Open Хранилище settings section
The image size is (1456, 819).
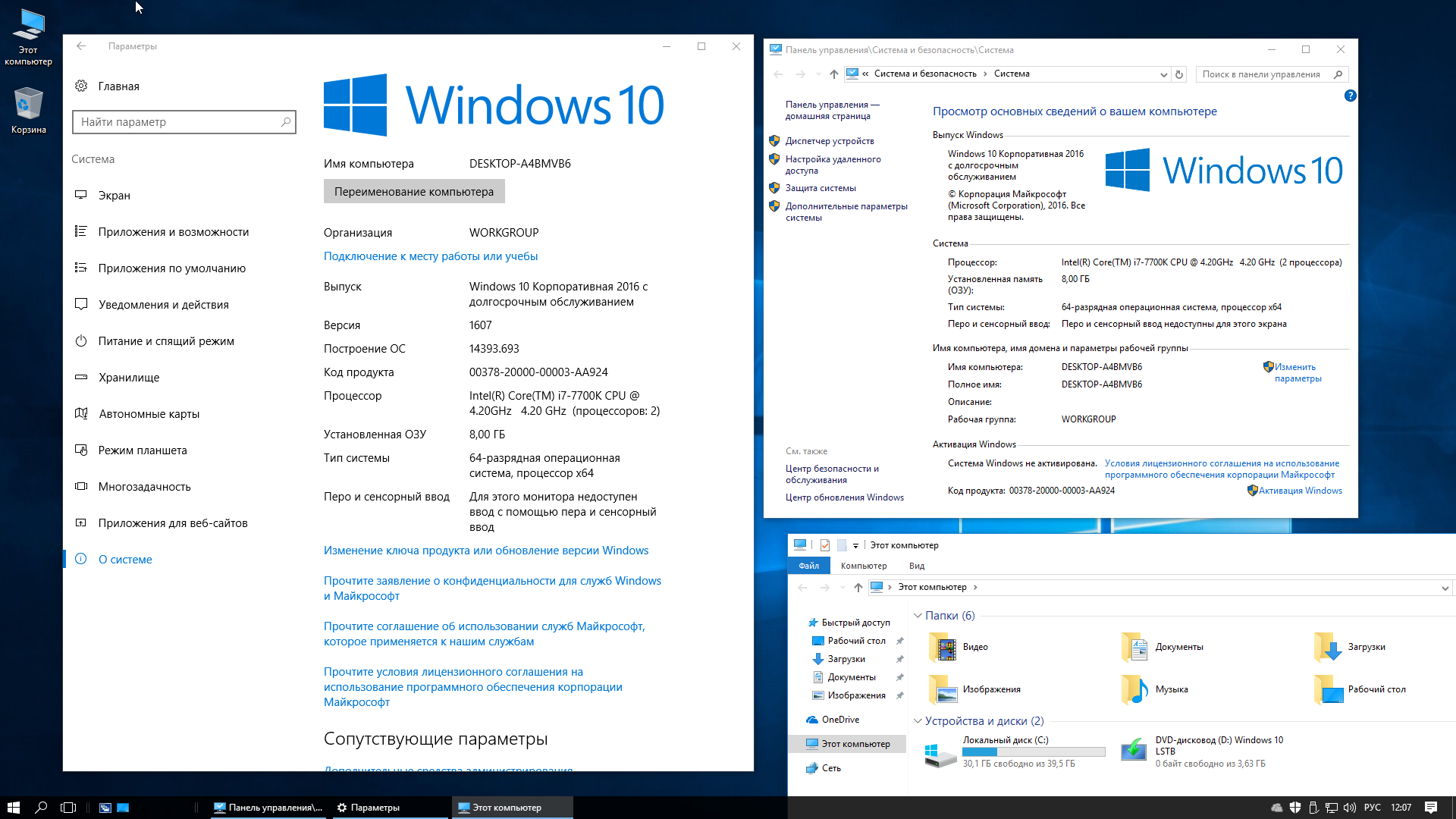(117, 378)
